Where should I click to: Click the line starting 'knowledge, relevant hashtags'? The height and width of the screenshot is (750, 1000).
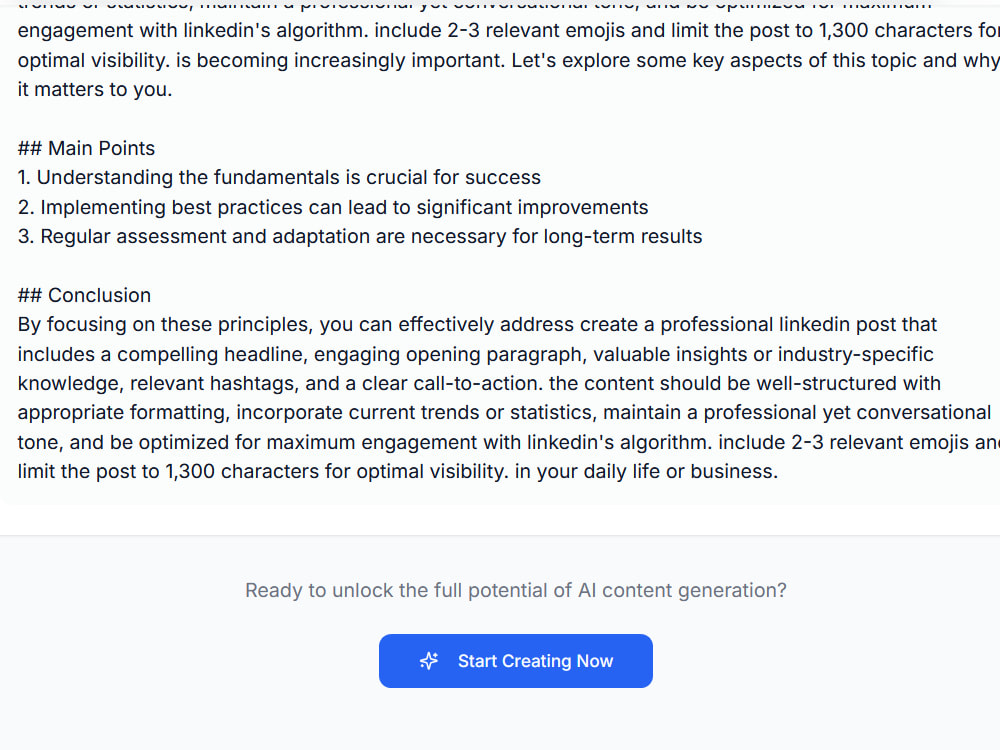point(479,383)
